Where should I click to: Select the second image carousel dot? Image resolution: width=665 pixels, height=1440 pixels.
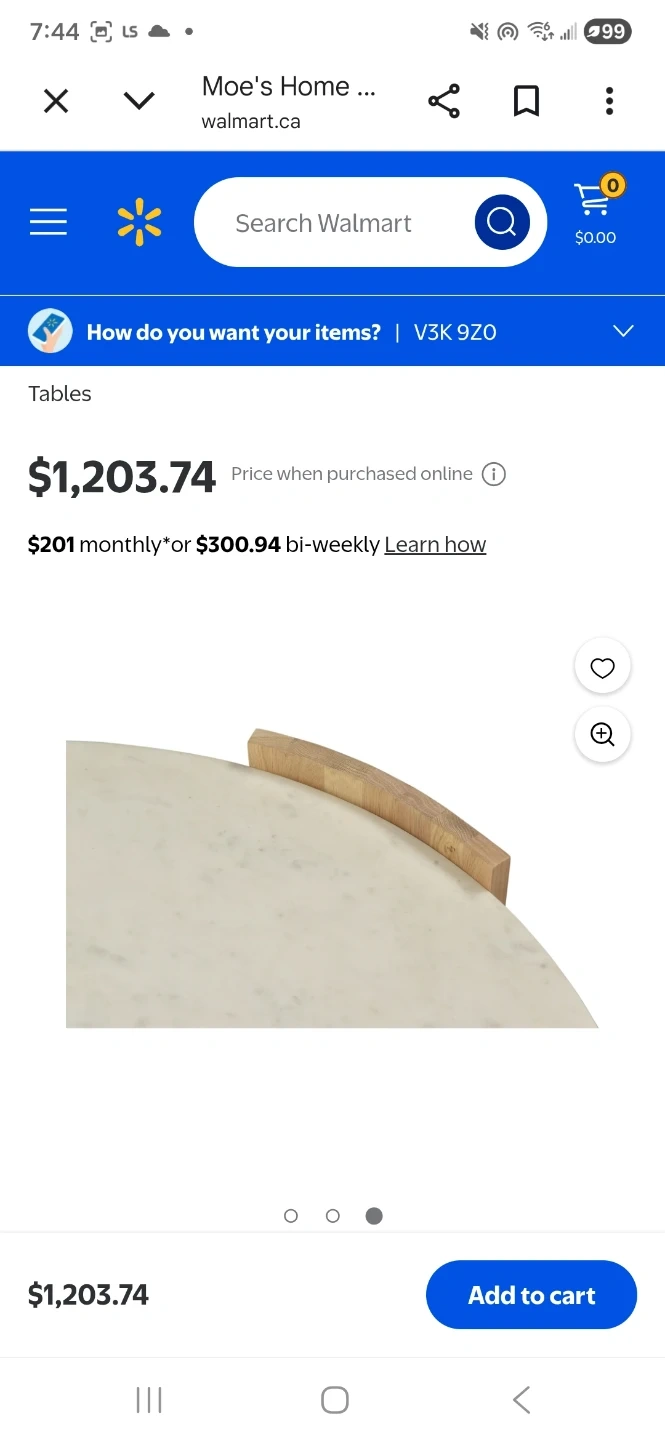coord(333,1216)
